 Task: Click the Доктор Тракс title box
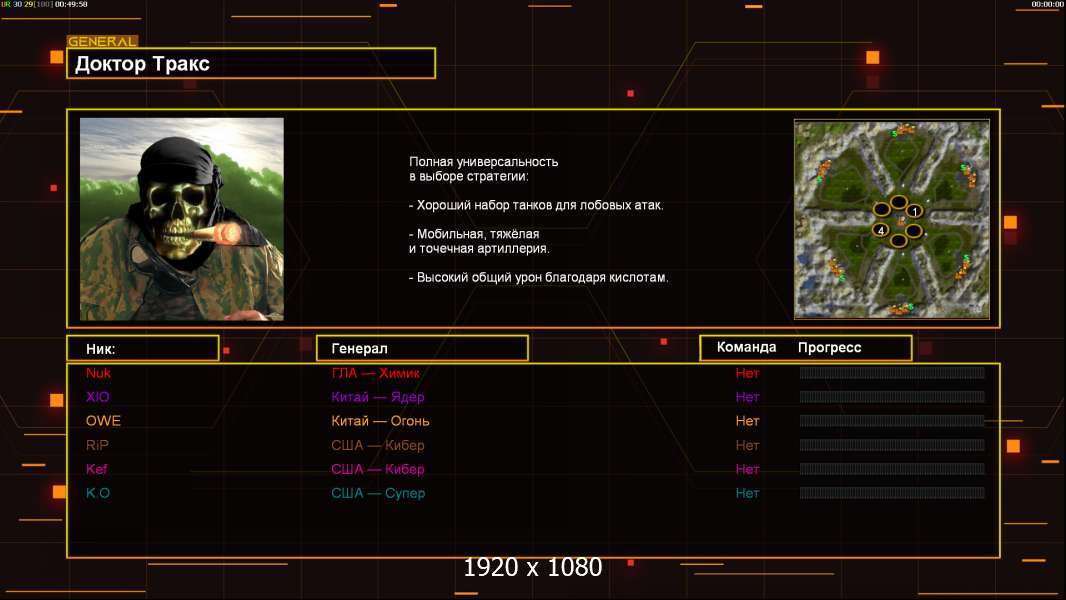(x=254, y=64)
